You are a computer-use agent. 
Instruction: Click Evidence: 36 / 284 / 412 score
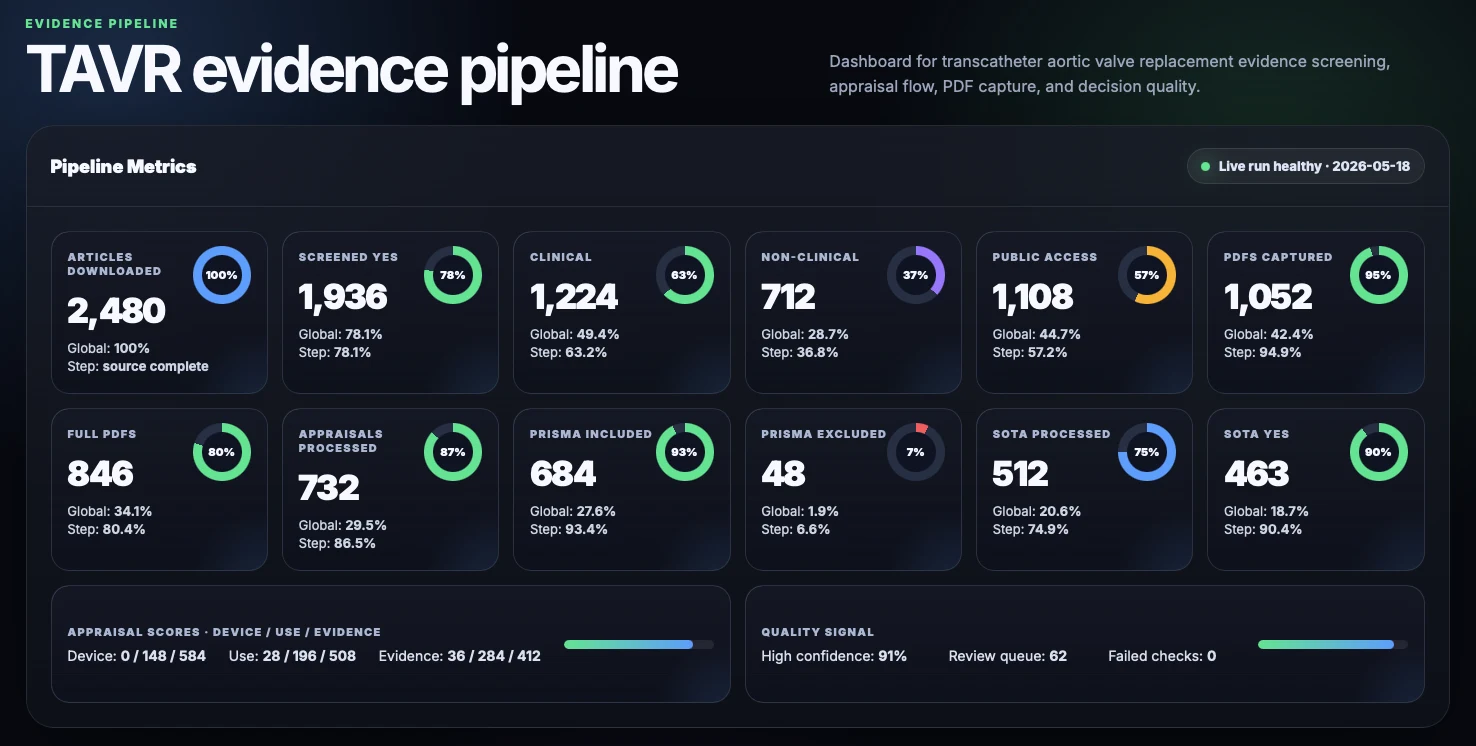coord(460,657)
